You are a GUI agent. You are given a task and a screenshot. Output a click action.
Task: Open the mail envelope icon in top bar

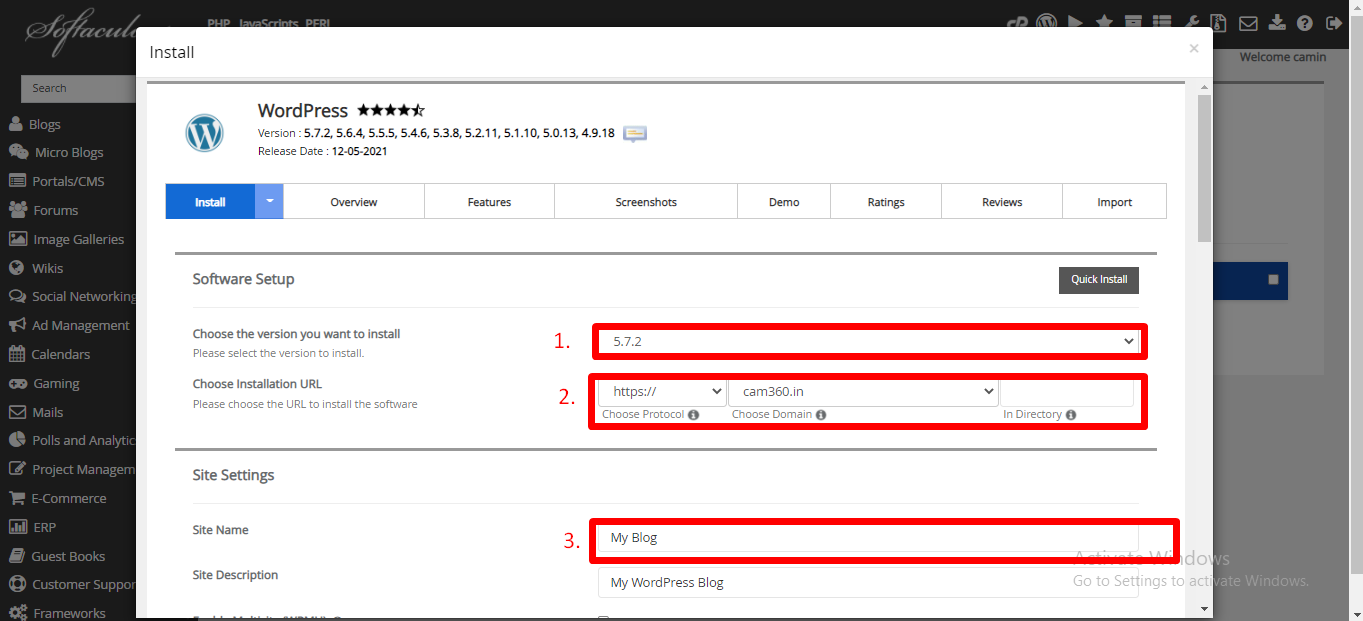pos(1248,22)
